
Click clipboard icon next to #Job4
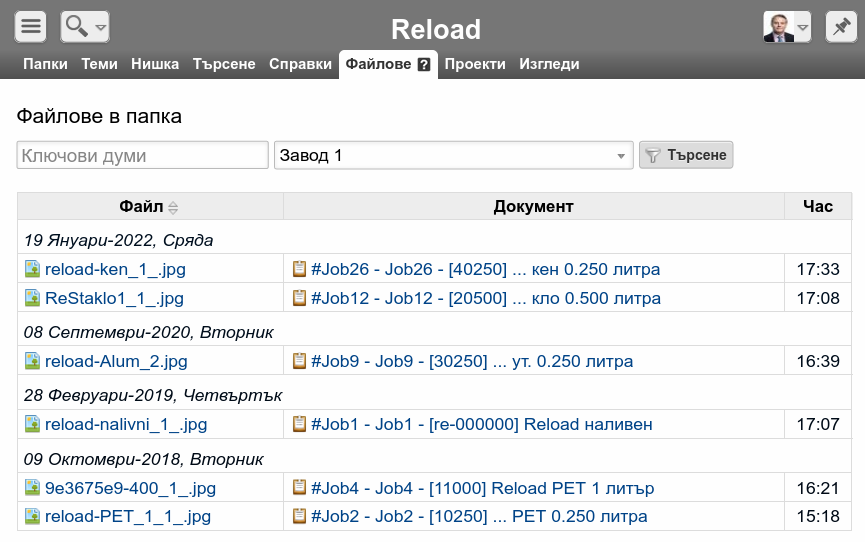299,488
